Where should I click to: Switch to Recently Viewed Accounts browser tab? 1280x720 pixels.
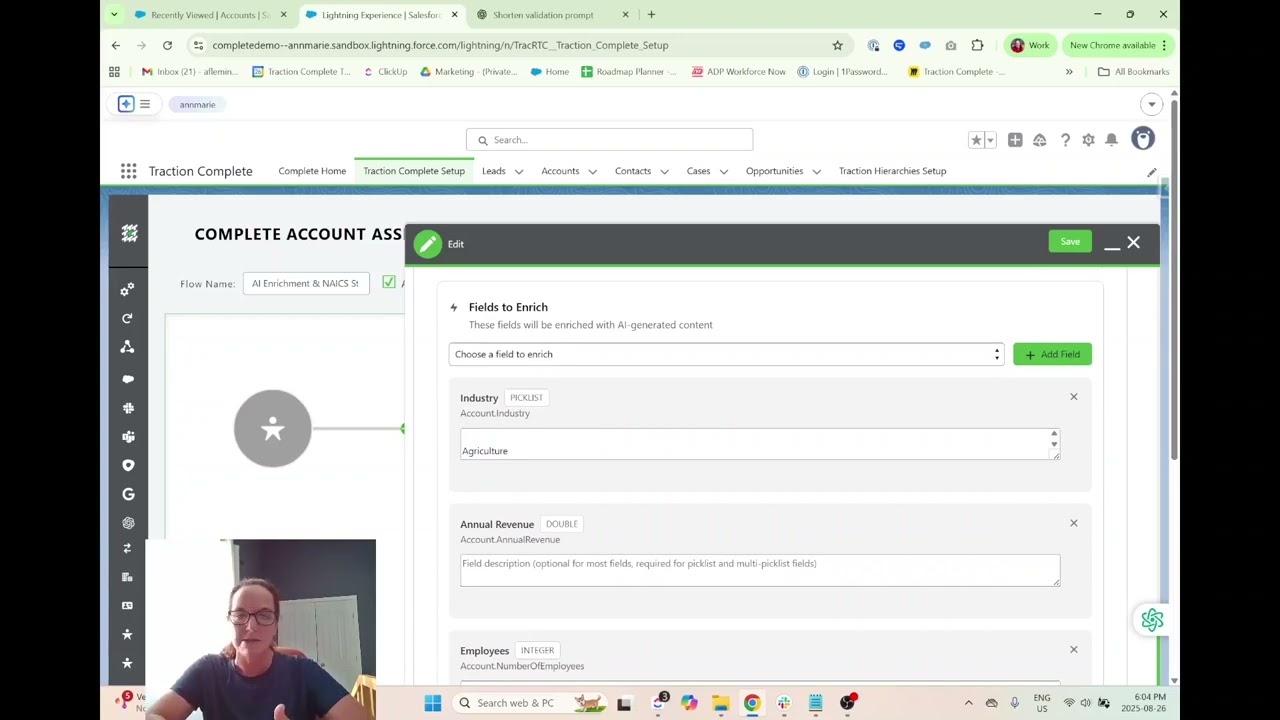tap(210, 15)
